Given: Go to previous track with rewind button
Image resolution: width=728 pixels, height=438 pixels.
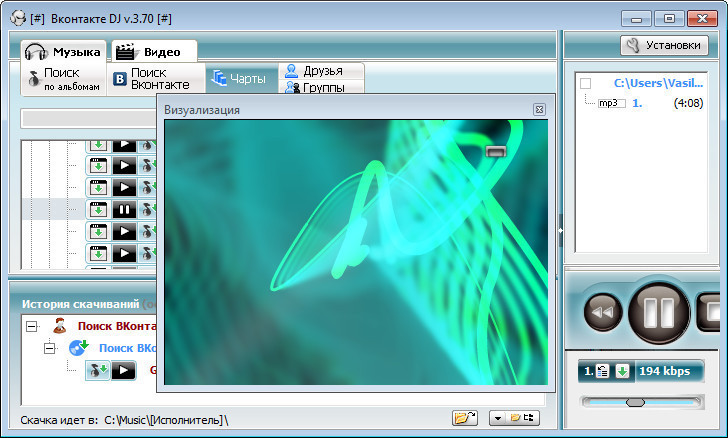Looking at the screenshot, I should [603, 312].
